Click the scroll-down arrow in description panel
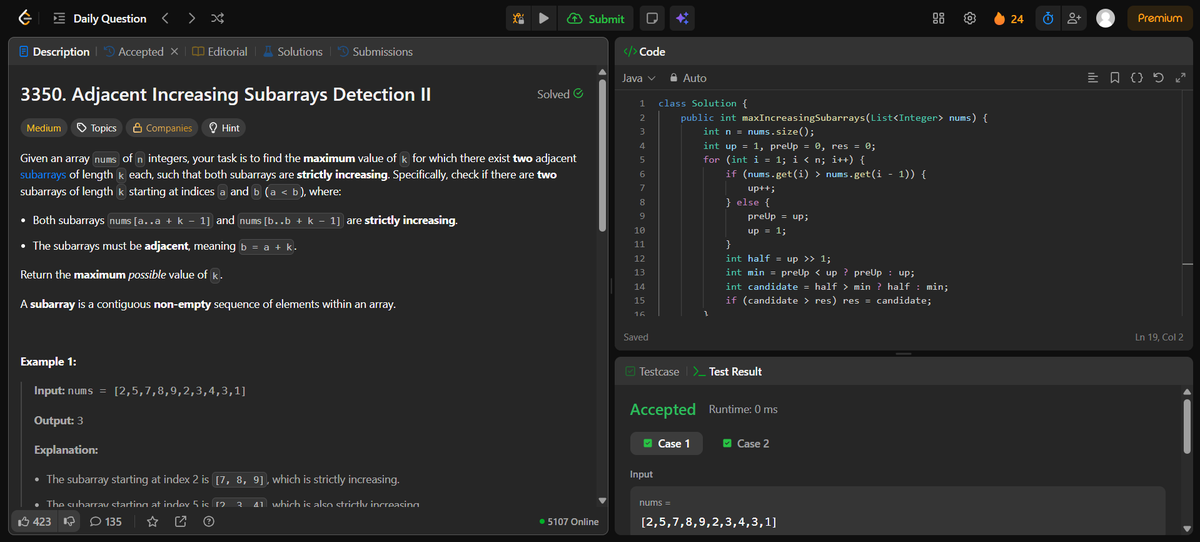 click(x=602, y=500)
